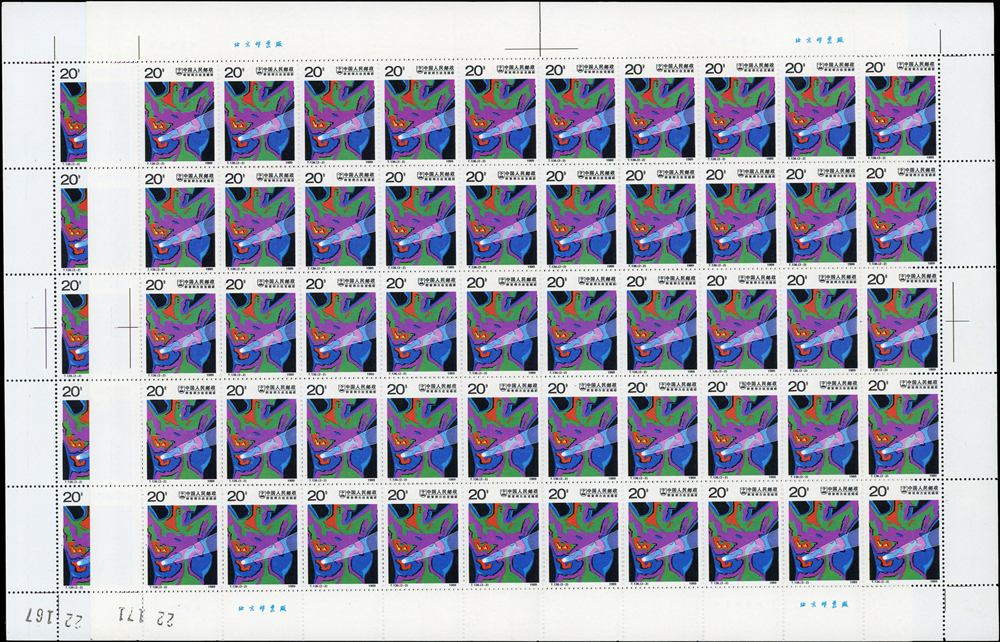Click the top-left stamp of the front sheet
The height and width of the screenshot is (642, 1000).
coord(179,112)
